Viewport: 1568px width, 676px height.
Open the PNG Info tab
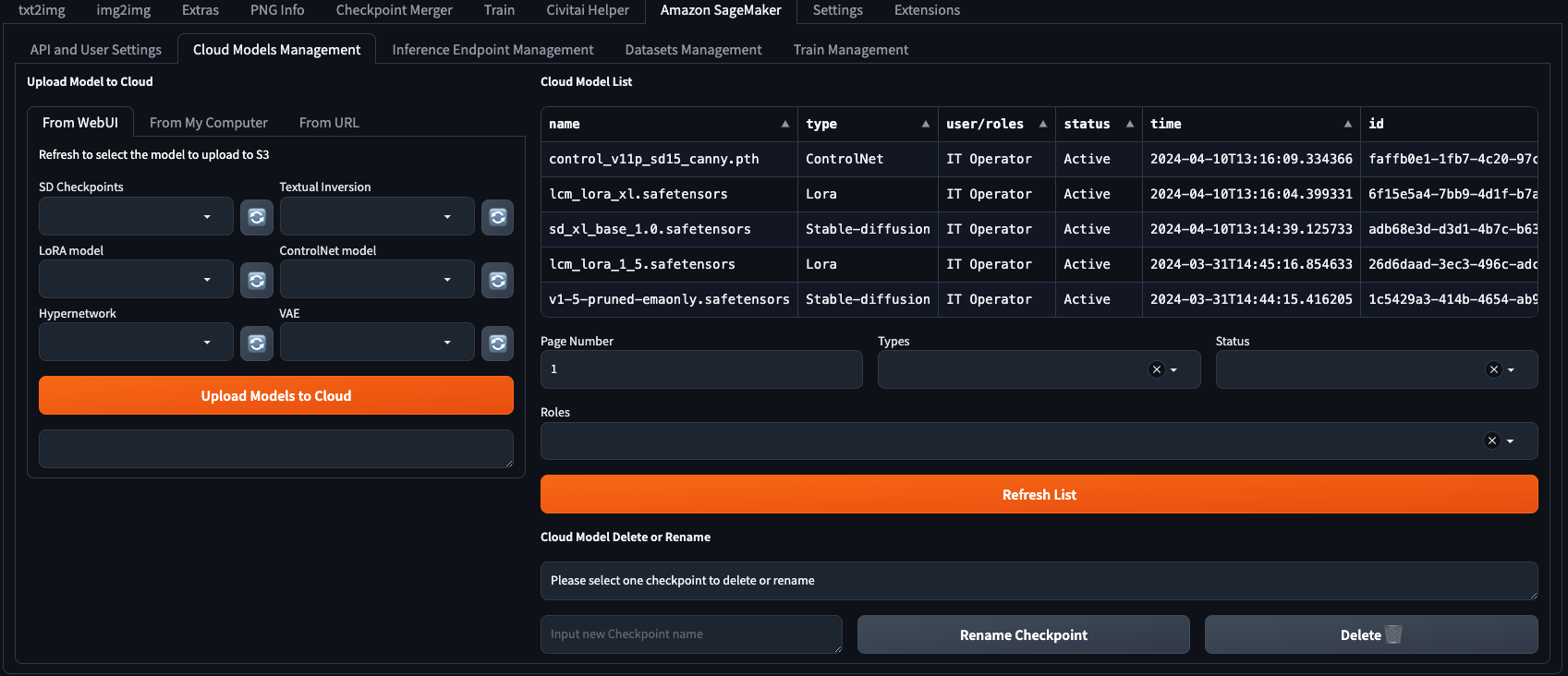277,10
